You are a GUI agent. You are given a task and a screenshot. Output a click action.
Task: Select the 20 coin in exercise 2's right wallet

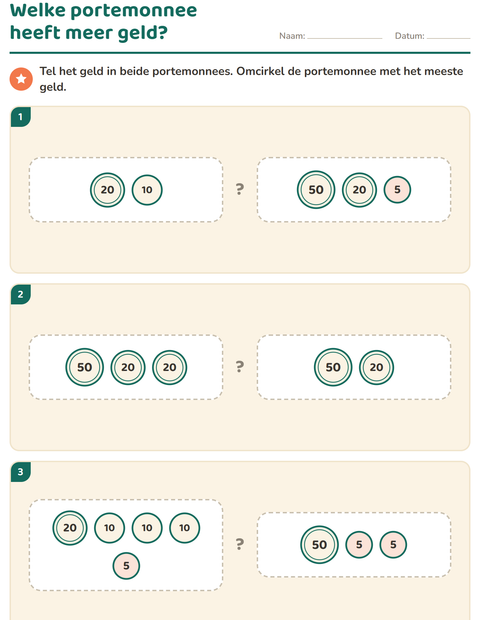[376, 367]
